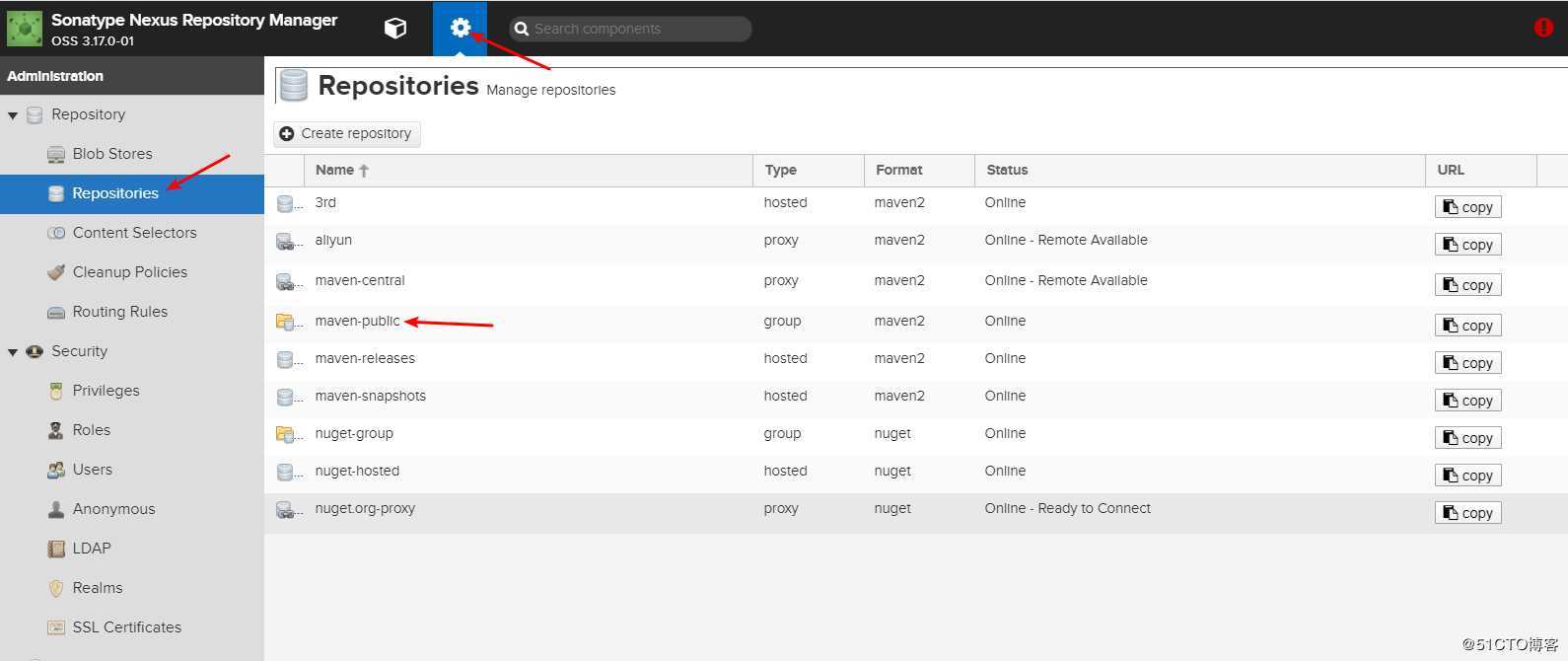
Task: Open the LDAP item under Security
Action: (x=92, y=549)
